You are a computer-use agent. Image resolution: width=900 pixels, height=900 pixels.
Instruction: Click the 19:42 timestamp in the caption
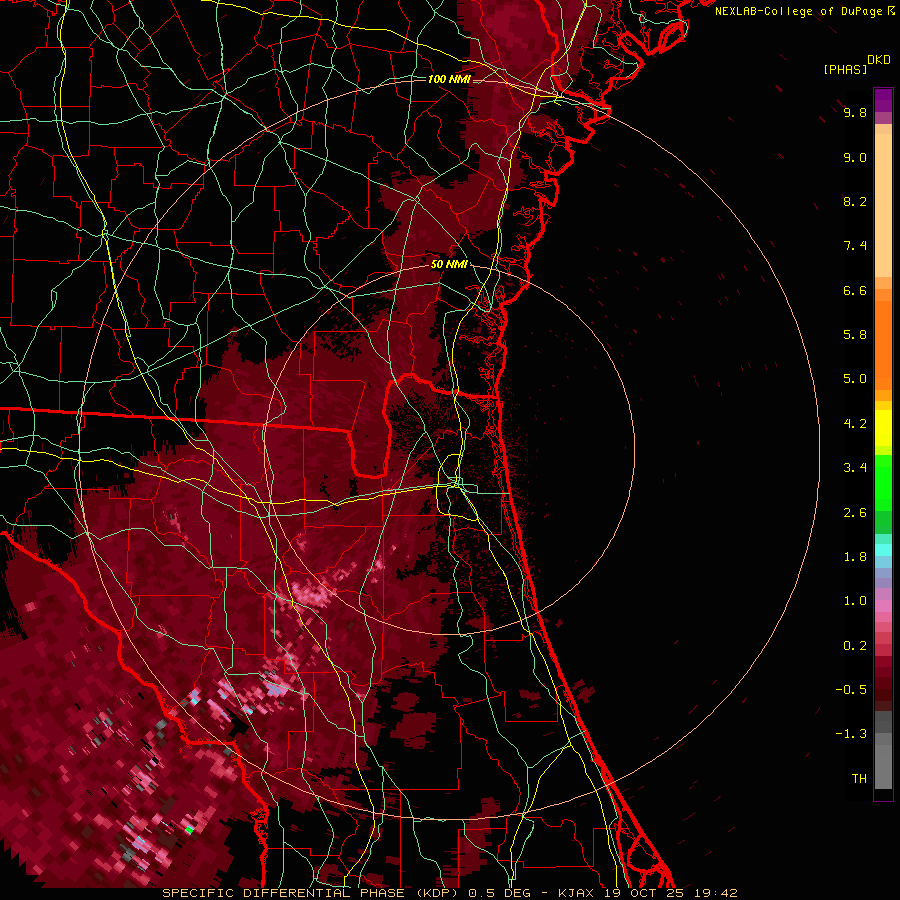click(715, 893)
